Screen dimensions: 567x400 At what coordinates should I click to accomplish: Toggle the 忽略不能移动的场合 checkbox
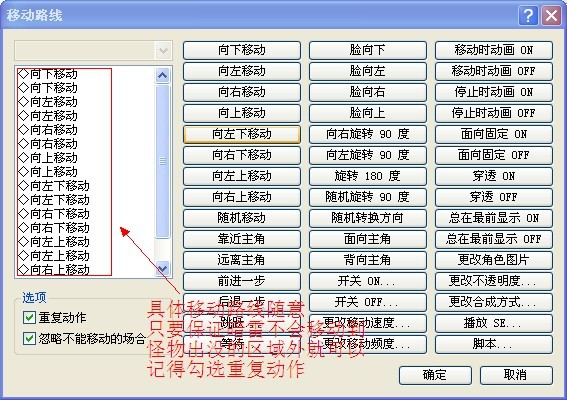click(29, 339)
